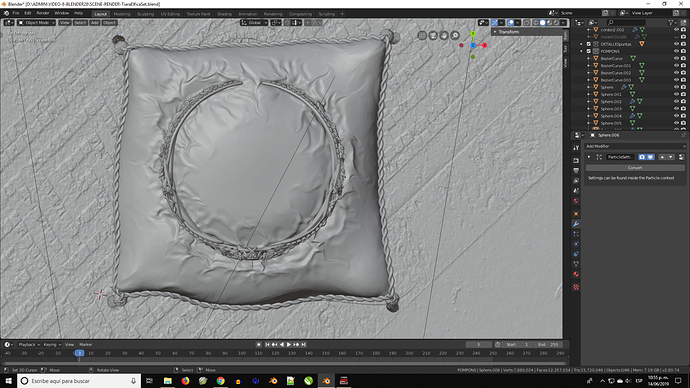Click the green Y axis gizmo handle
Screen dimensions: 690x388
click(473, 33)
